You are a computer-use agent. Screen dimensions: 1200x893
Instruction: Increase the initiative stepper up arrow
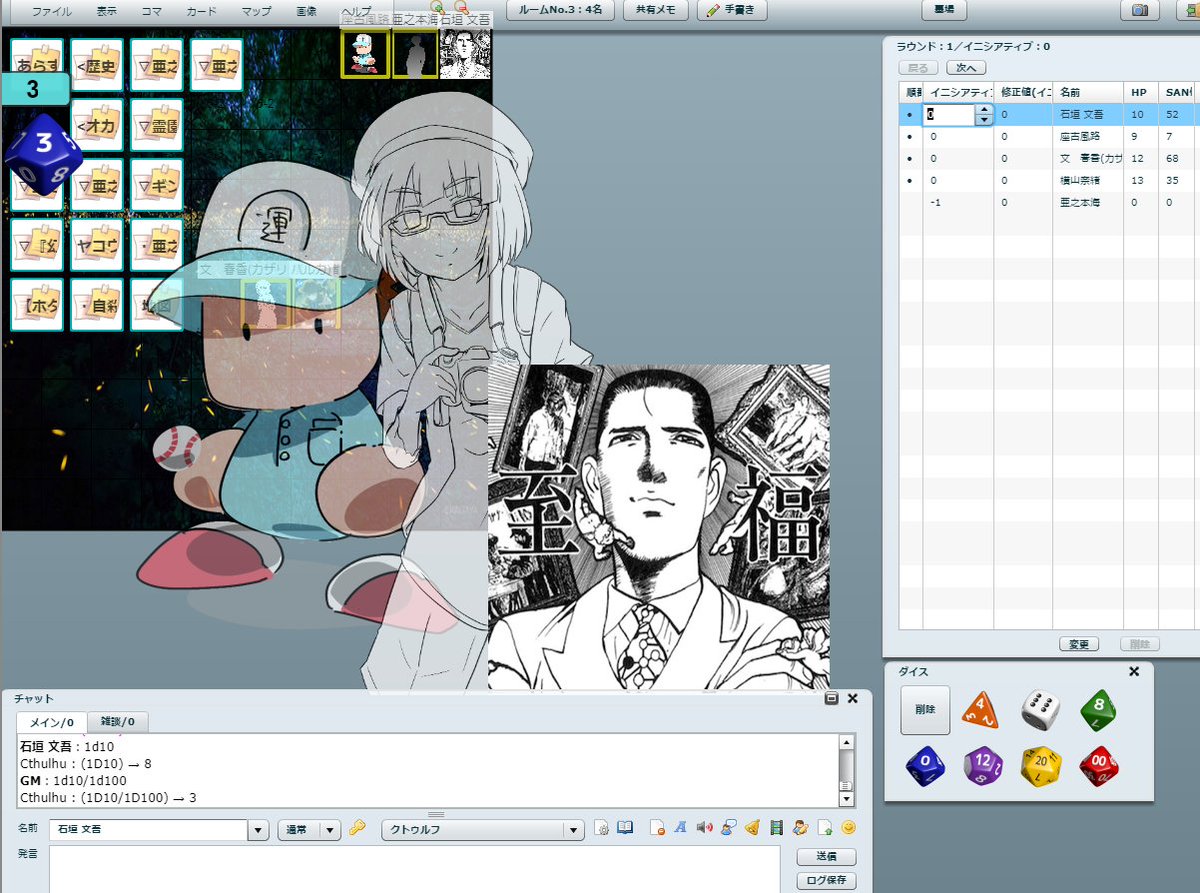[x=983, y=110]
